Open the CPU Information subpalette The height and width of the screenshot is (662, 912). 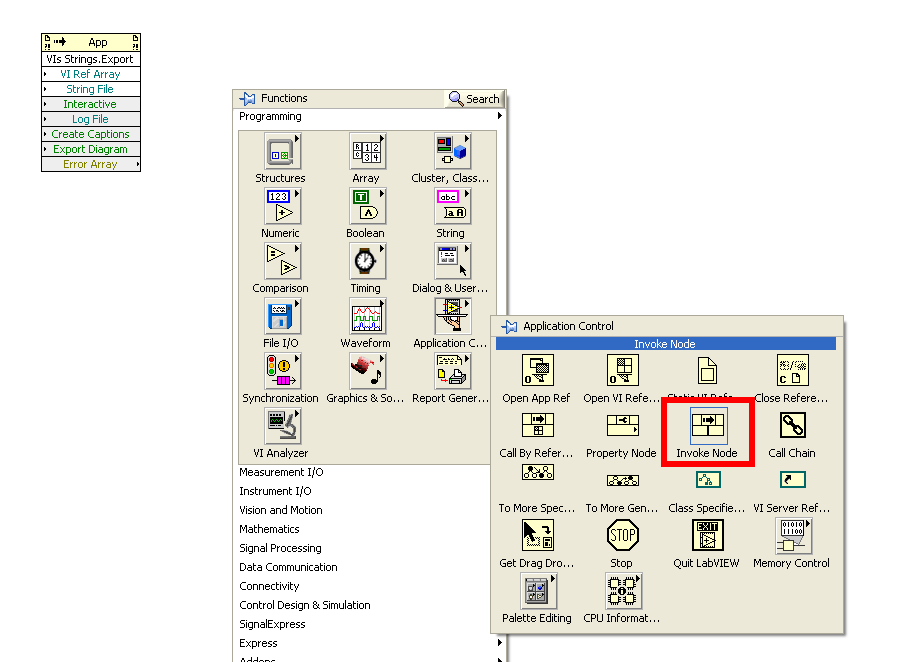coord(623,591)
